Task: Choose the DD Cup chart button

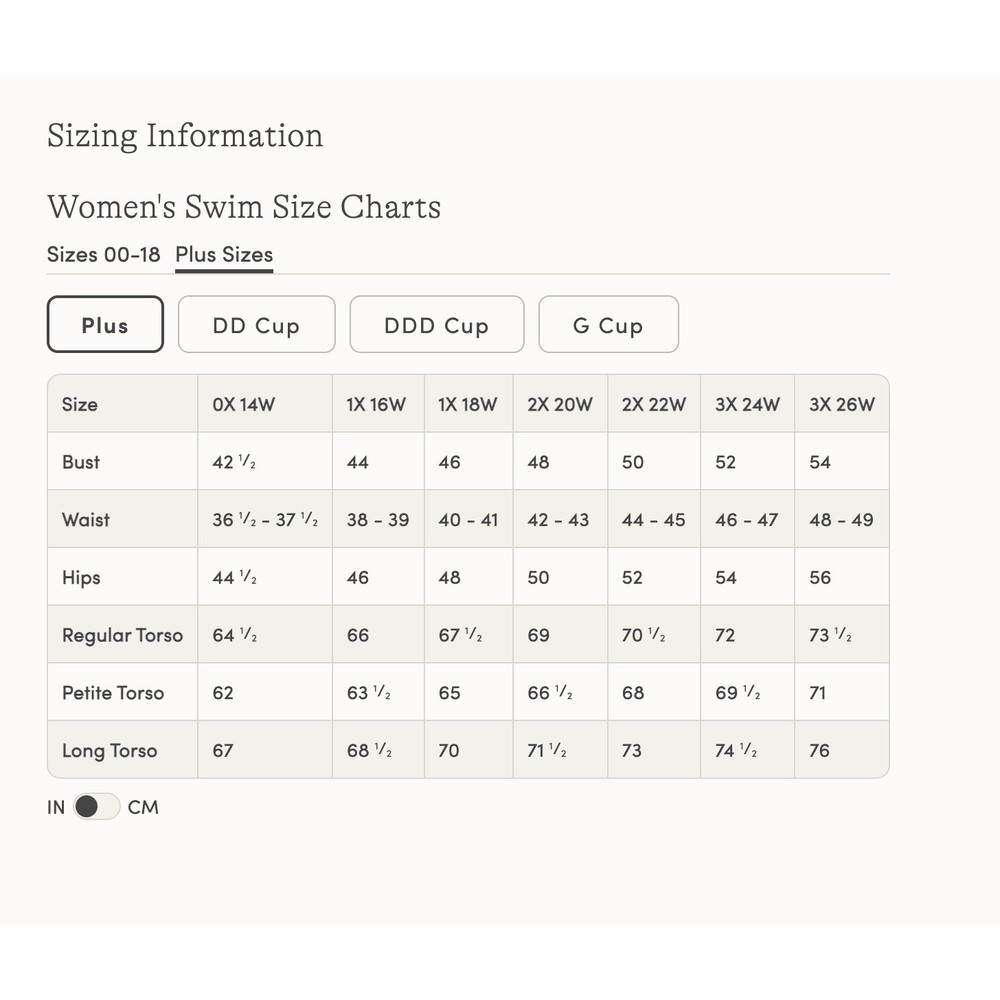Action: pyautogui.click(x=256, y=325)
